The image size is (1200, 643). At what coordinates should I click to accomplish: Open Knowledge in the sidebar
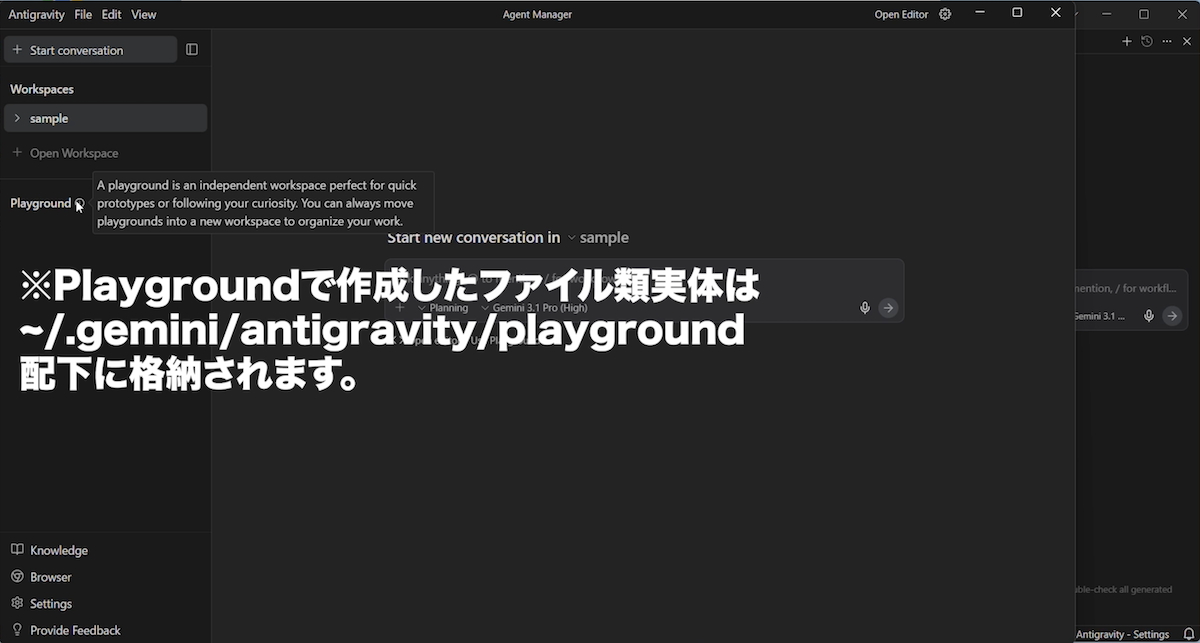[x=58, y=550]
